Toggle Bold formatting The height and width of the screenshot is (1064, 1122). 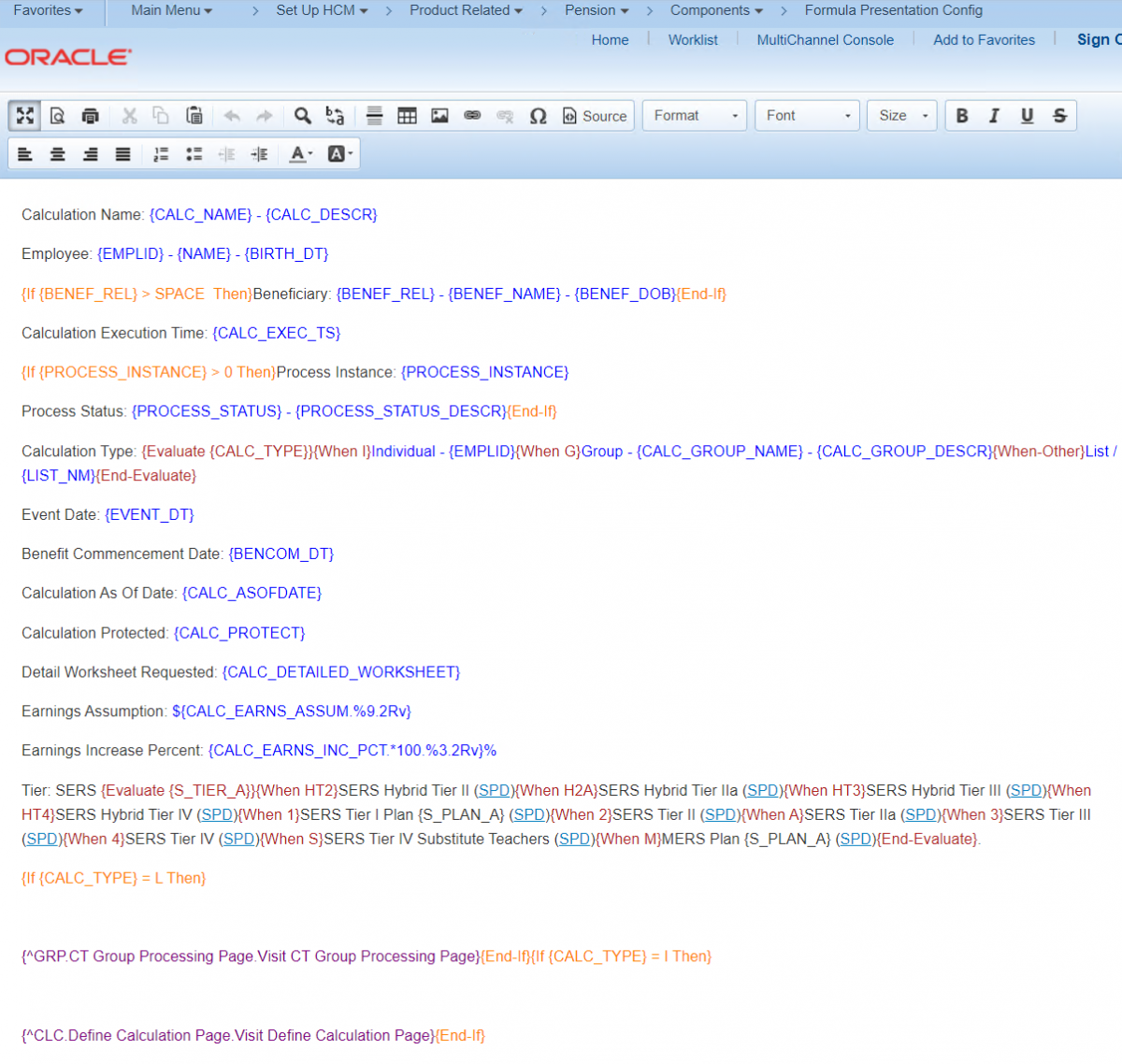[x=961, y=116]
